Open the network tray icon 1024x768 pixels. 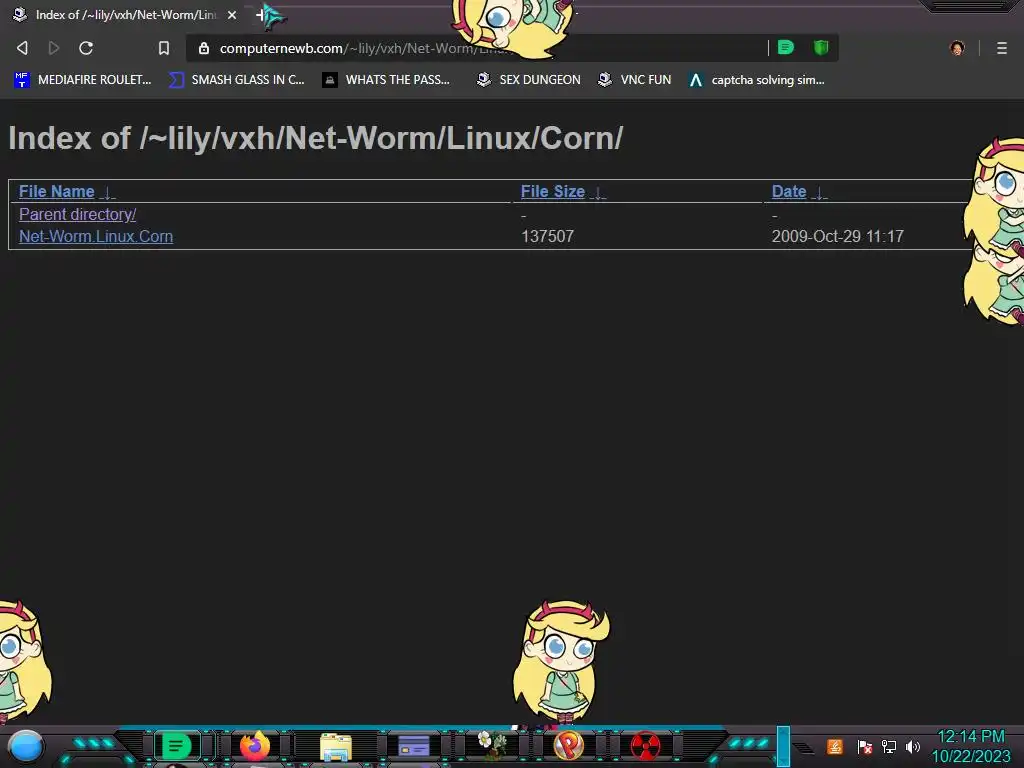point(889,746)
